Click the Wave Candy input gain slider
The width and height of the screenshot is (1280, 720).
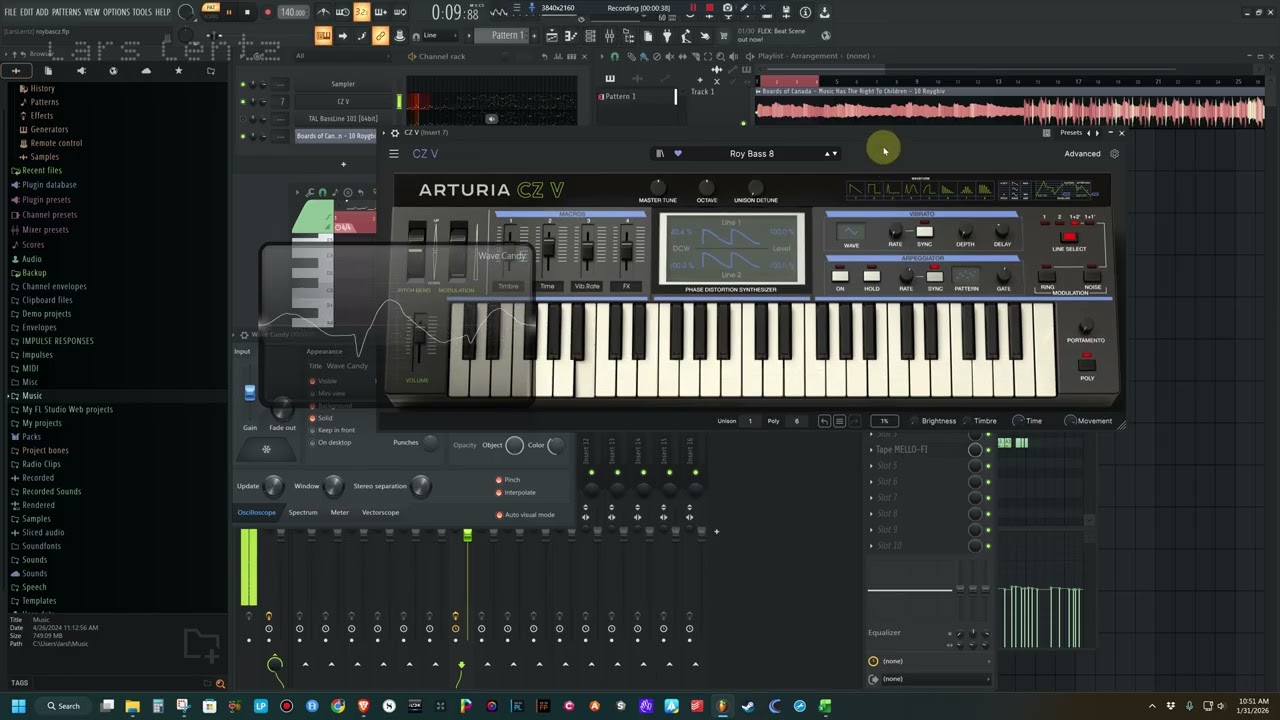[250, 393]
